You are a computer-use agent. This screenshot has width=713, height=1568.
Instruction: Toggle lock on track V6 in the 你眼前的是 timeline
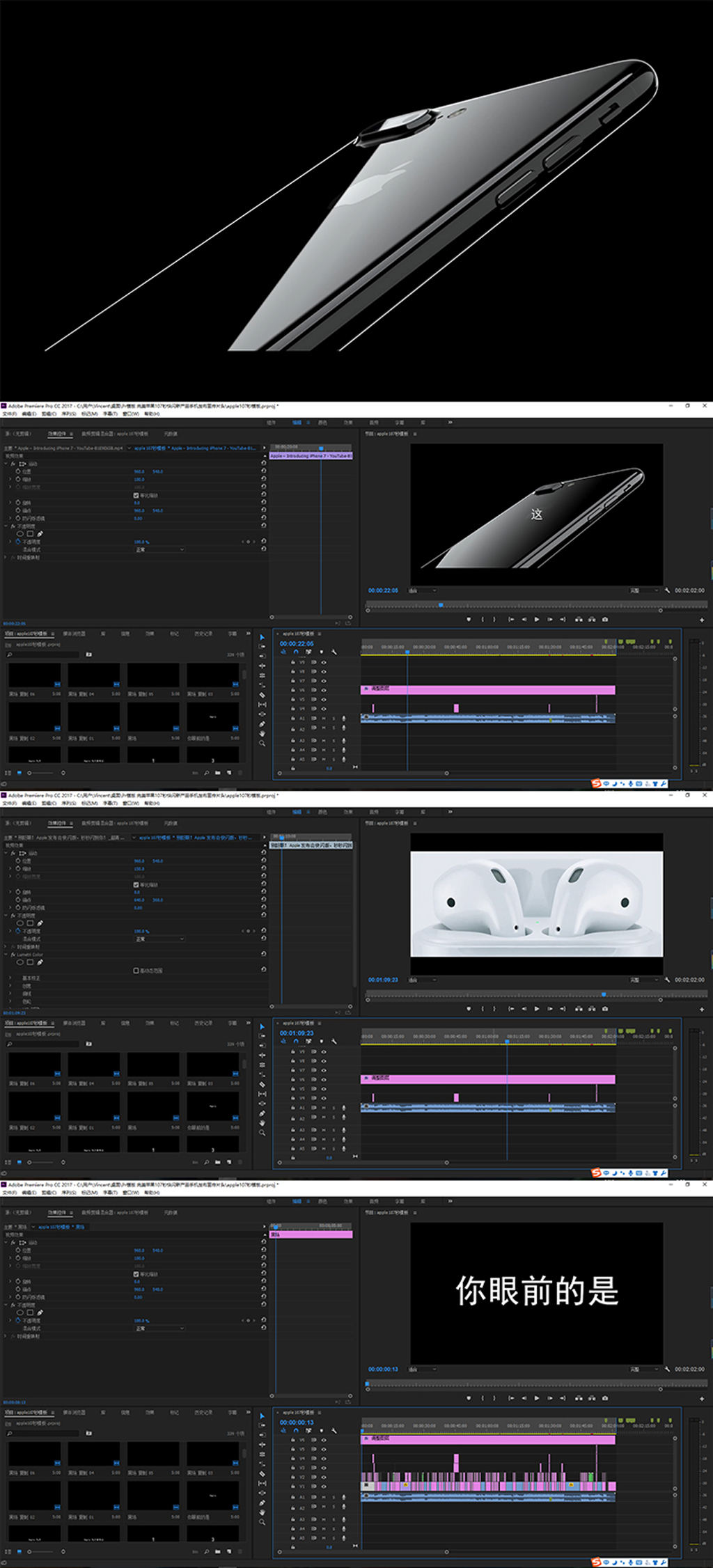click(293, 1439)
